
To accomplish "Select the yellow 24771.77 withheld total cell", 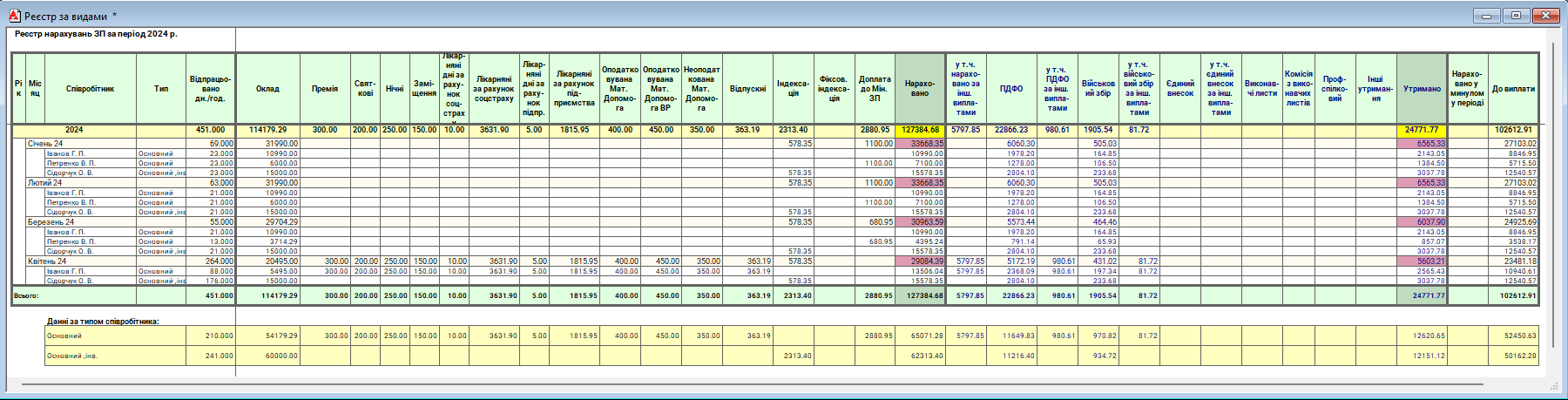I will click(x=1422, y=130).
